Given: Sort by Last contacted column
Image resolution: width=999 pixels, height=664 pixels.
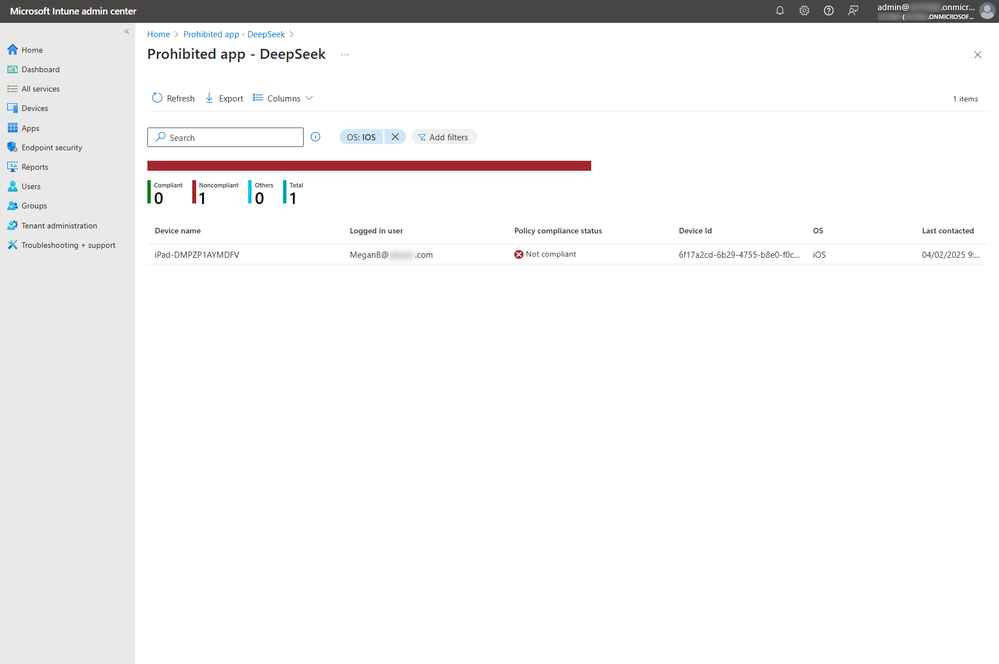Looking at the screenshot, I should tap(948, 231).
